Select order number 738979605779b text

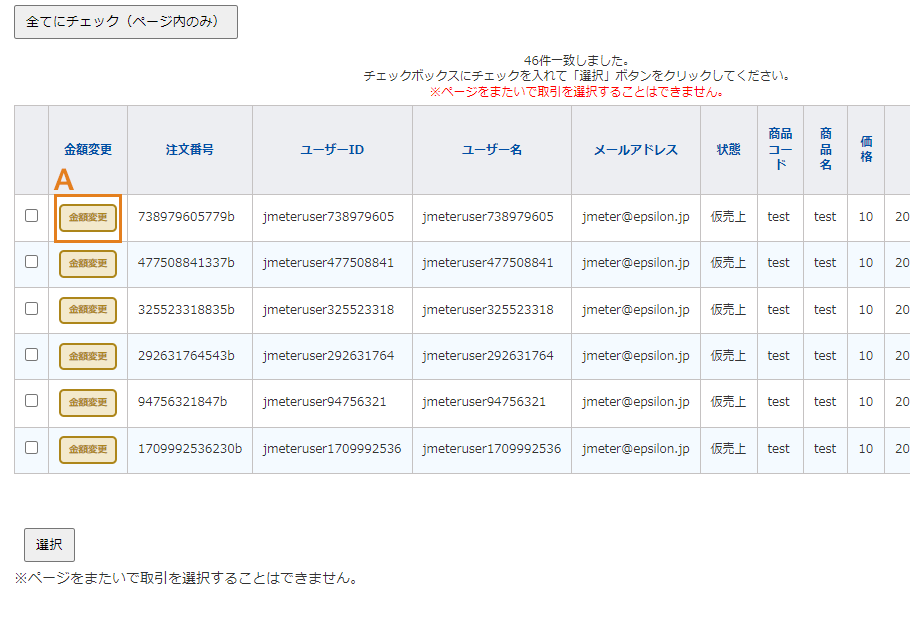186,217
